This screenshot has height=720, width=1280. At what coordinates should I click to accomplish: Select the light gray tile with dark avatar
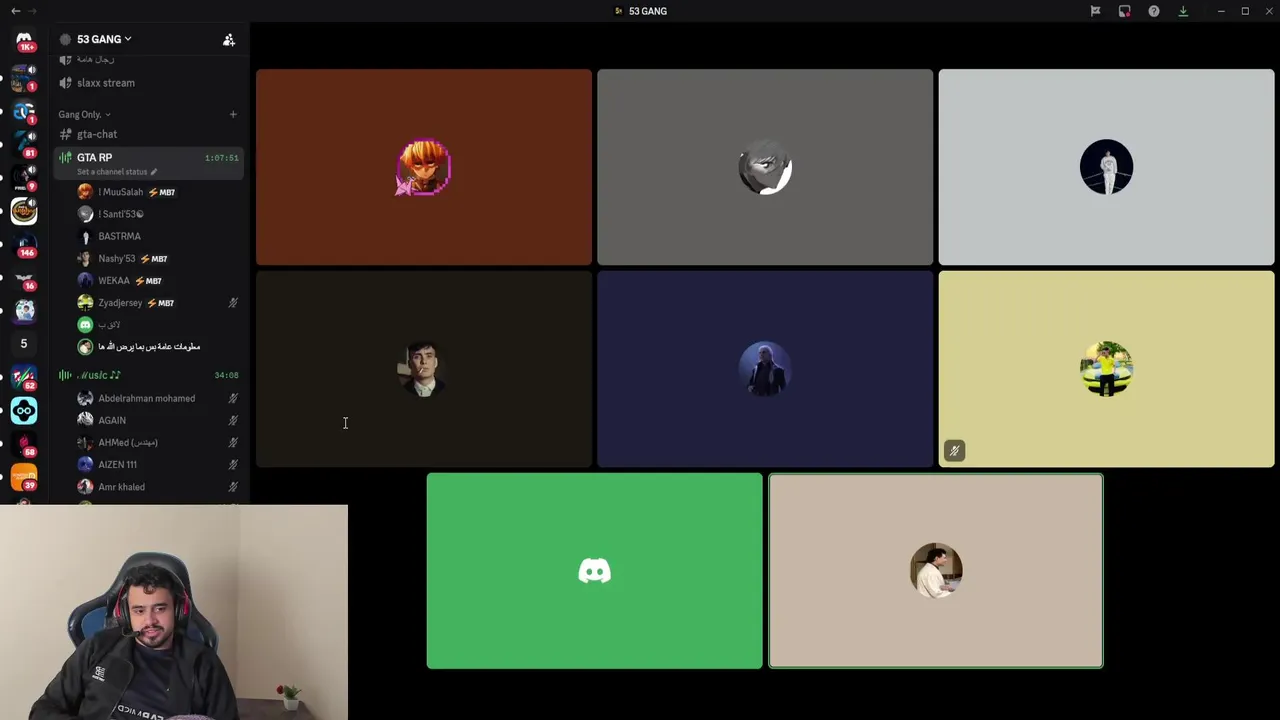click(x=1106, y=167)
